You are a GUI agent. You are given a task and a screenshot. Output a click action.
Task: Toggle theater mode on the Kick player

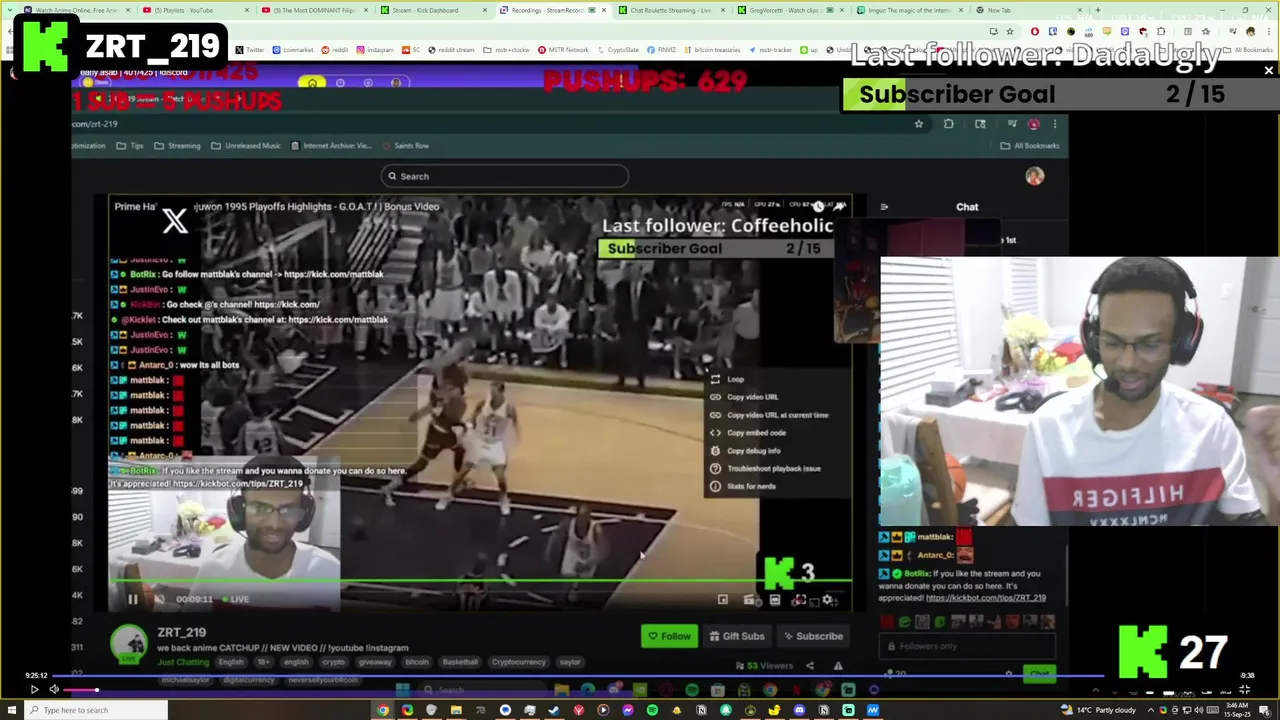pyautogui.click(x=774, y=600)
